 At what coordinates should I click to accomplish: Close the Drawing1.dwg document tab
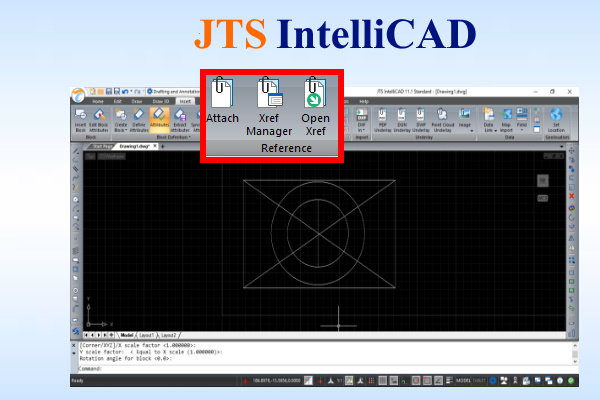click(x=155, y=146)
